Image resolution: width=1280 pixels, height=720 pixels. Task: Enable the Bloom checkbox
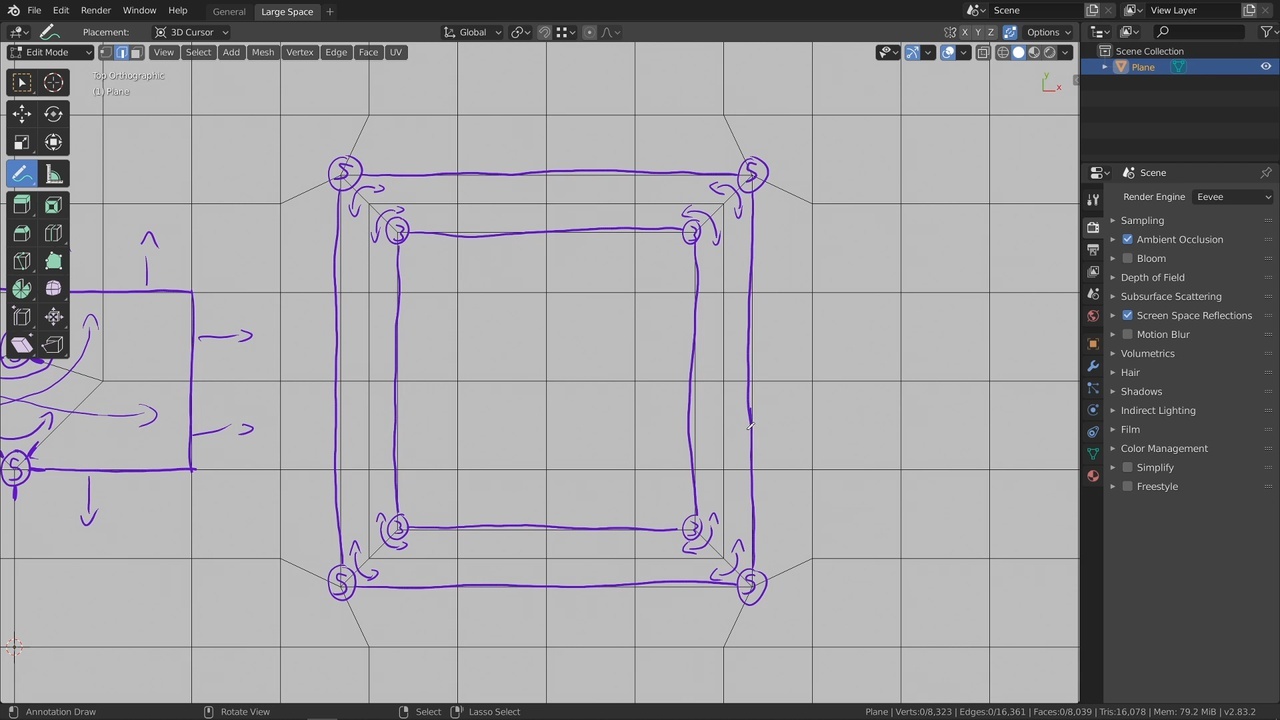[x=1127, y=258]
